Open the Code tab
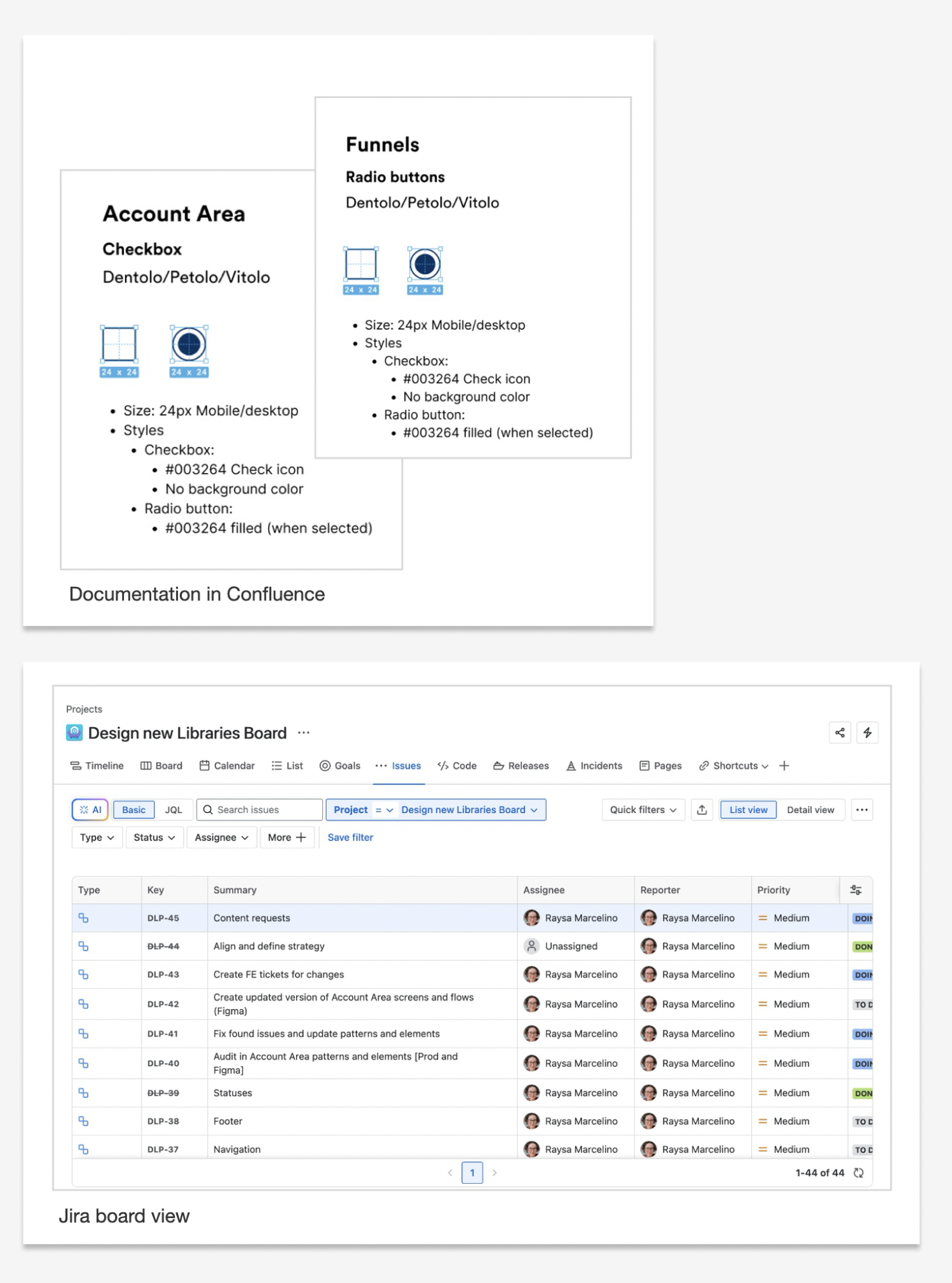Image resolution: width=952 pixels, height=1283 pixels. [x=457, y=765]
